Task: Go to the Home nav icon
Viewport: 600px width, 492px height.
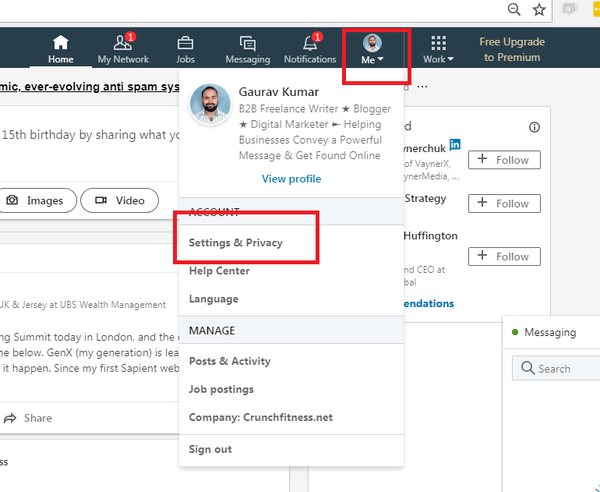Action: [60, 42]
